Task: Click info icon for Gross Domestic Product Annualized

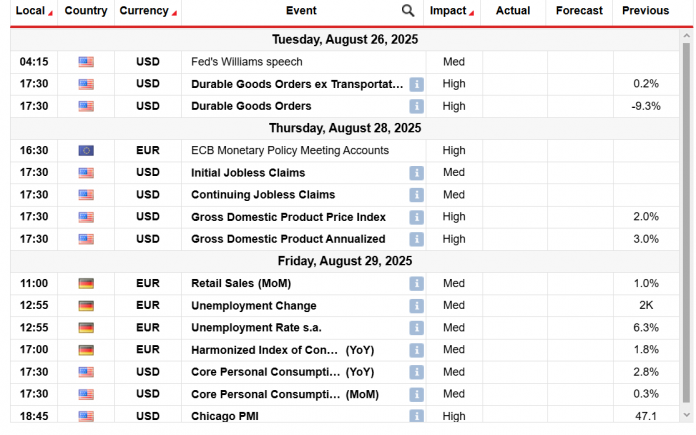Action: [416, 239]
